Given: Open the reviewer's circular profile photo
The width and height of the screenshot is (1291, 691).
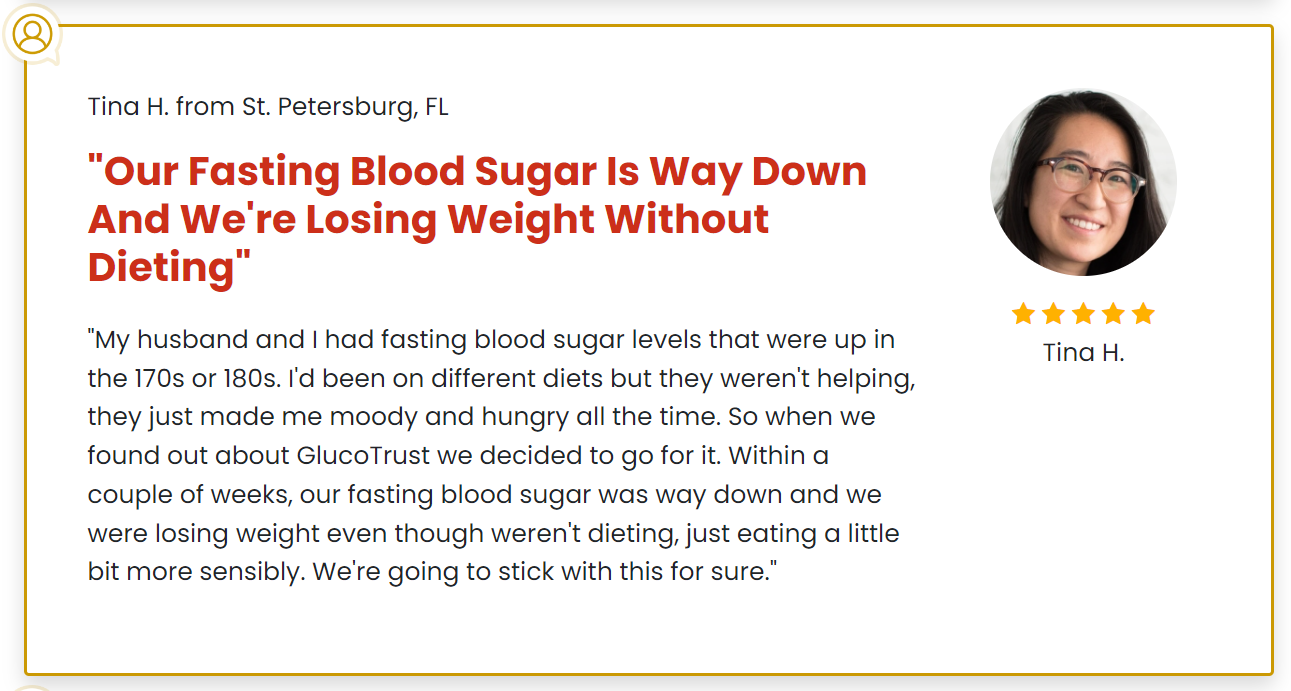Looking at the screenshot, I should pos(1083,183).
